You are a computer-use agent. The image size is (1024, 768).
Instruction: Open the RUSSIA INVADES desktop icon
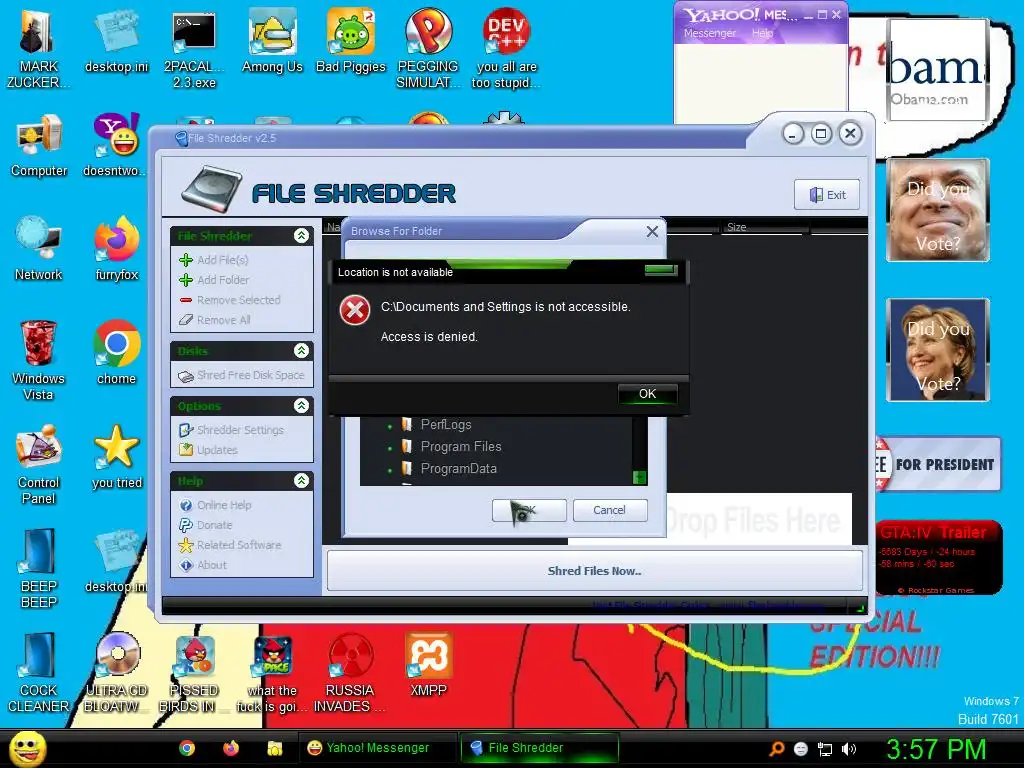350,673
